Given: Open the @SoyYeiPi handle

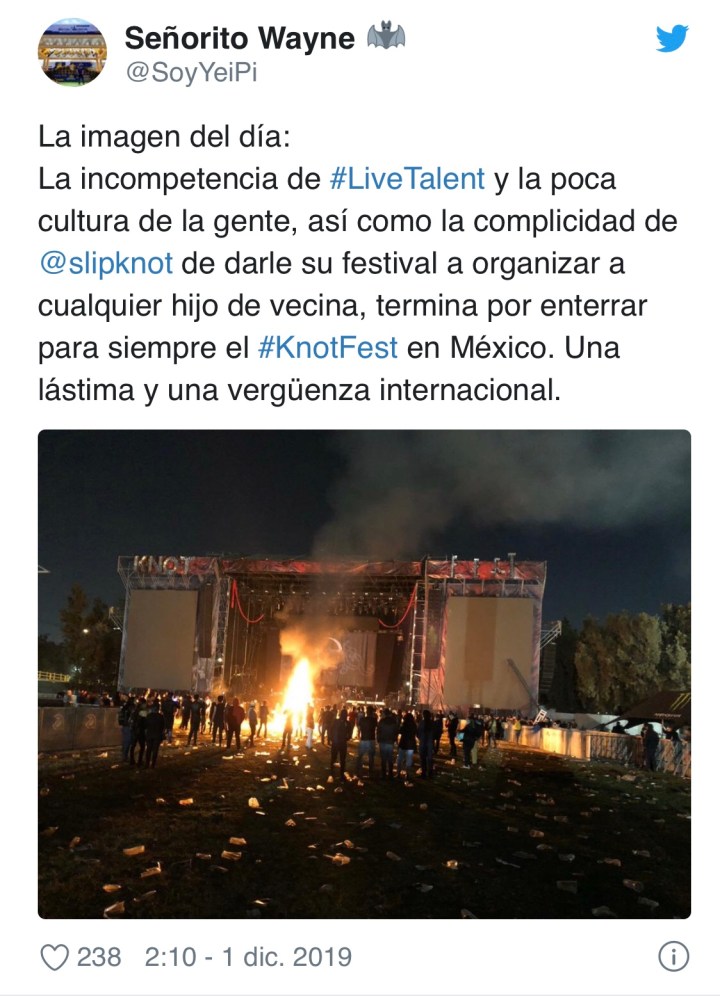Looking at the screenshot, I should [191, 72].
